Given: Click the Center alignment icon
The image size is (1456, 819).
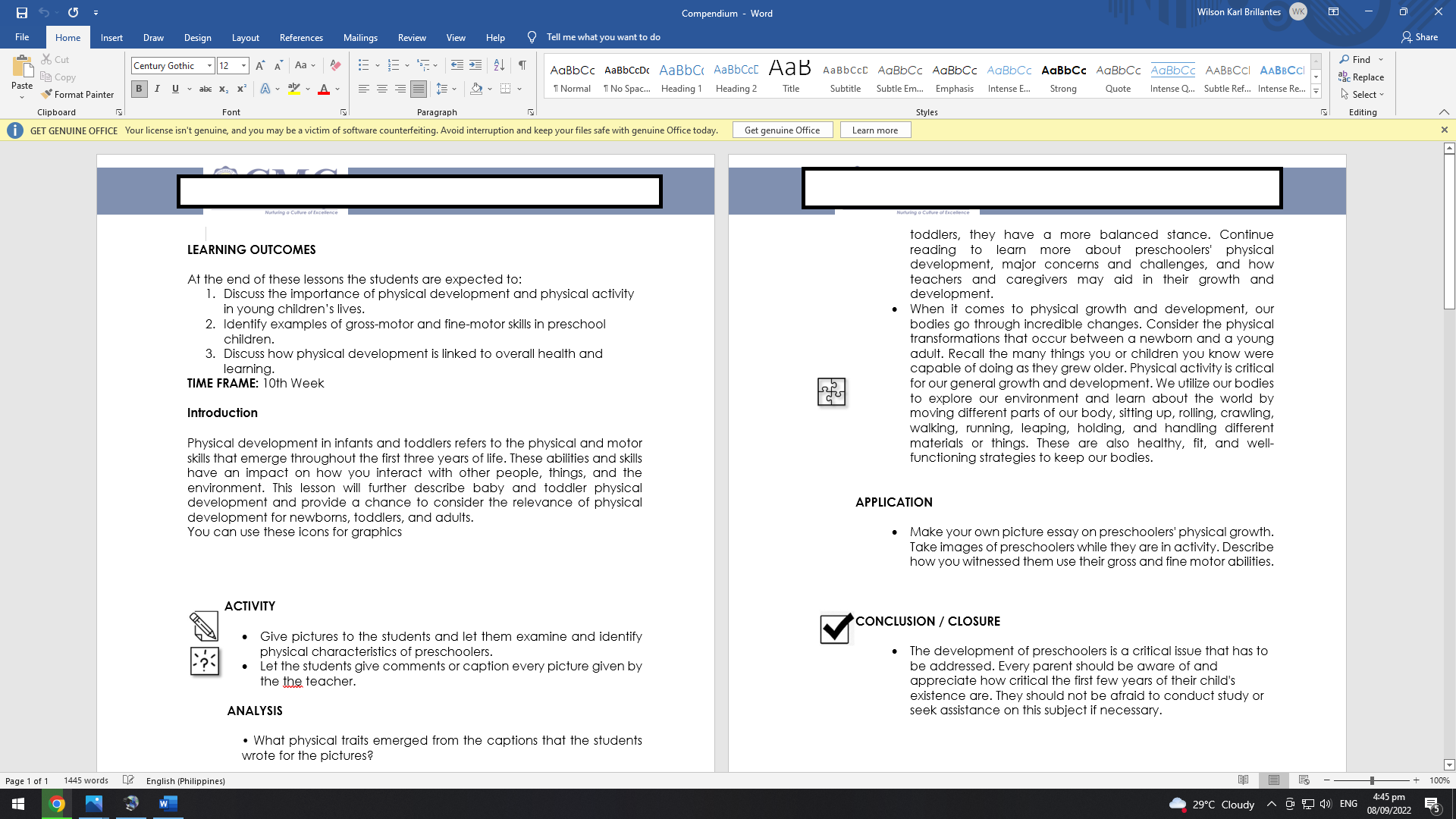Looking at the screenshot, I should pos(382,89).
